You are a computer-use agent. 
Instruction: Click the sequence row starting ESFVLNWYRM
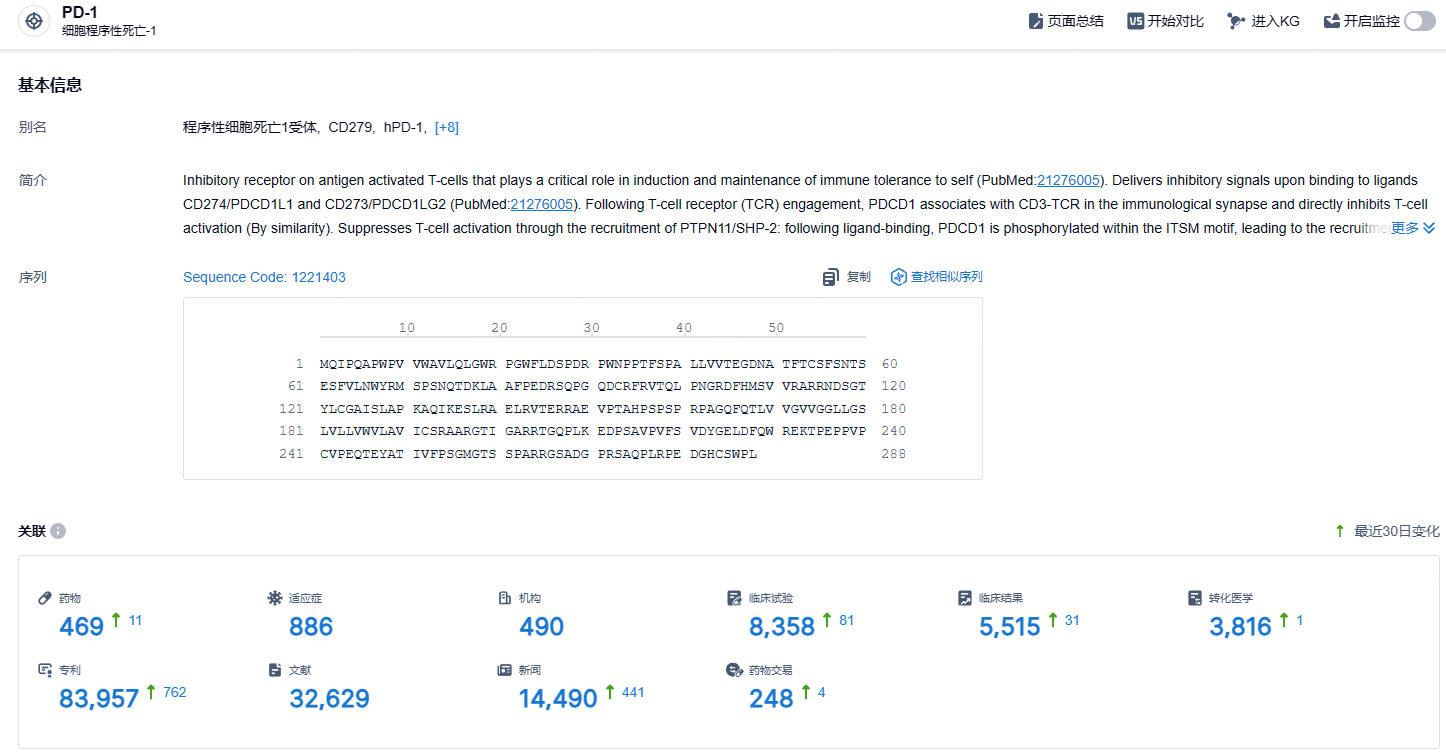click(593, 386)
